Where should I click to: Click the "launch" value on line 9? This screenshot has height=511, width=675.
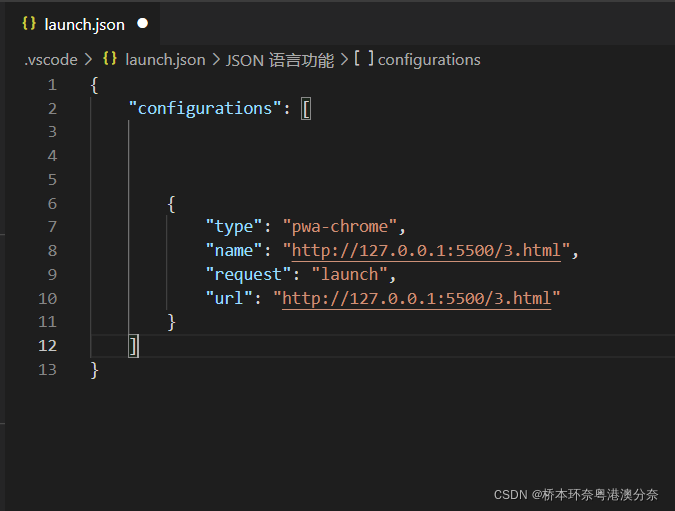click(x=349, y=274)
